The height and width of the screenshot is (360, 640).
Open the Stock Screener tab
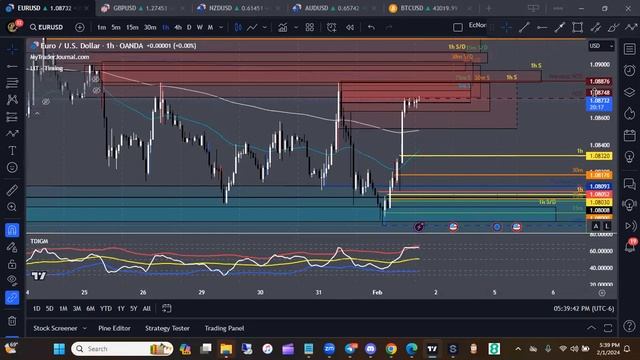pos(55,328)
